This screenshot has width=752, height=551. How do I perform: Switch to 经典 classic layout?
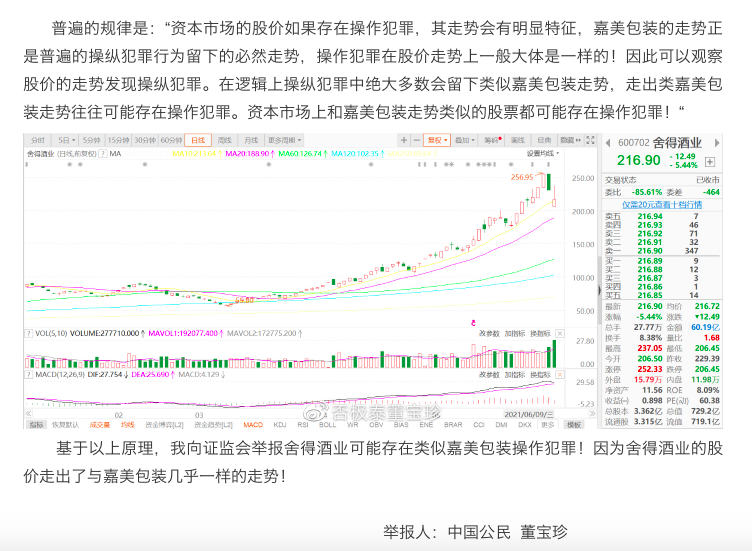point(544,140)
